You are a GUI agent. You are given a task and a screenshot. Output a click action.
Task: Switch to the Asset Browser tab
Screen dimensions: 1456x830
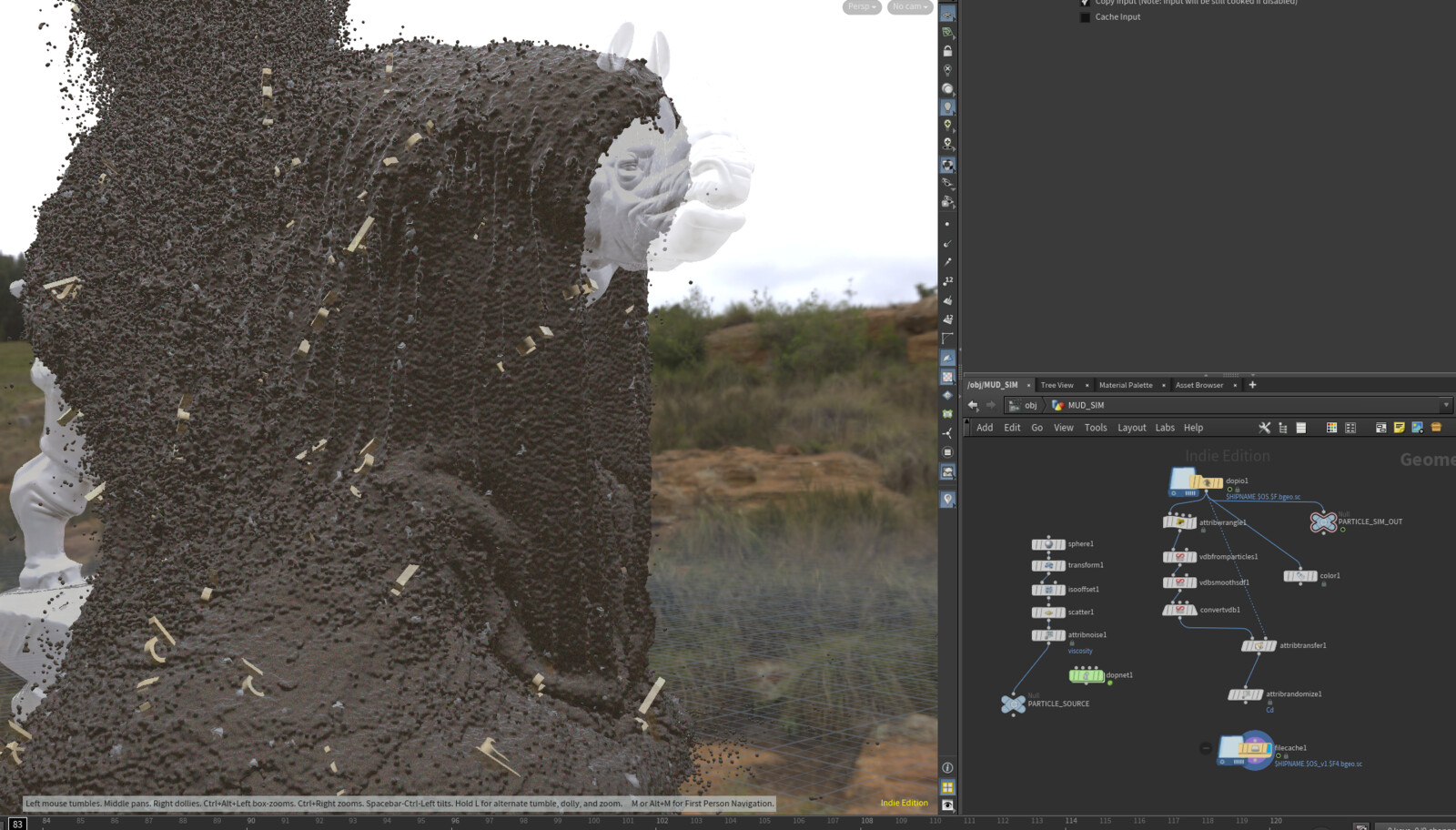(1199, 385)
